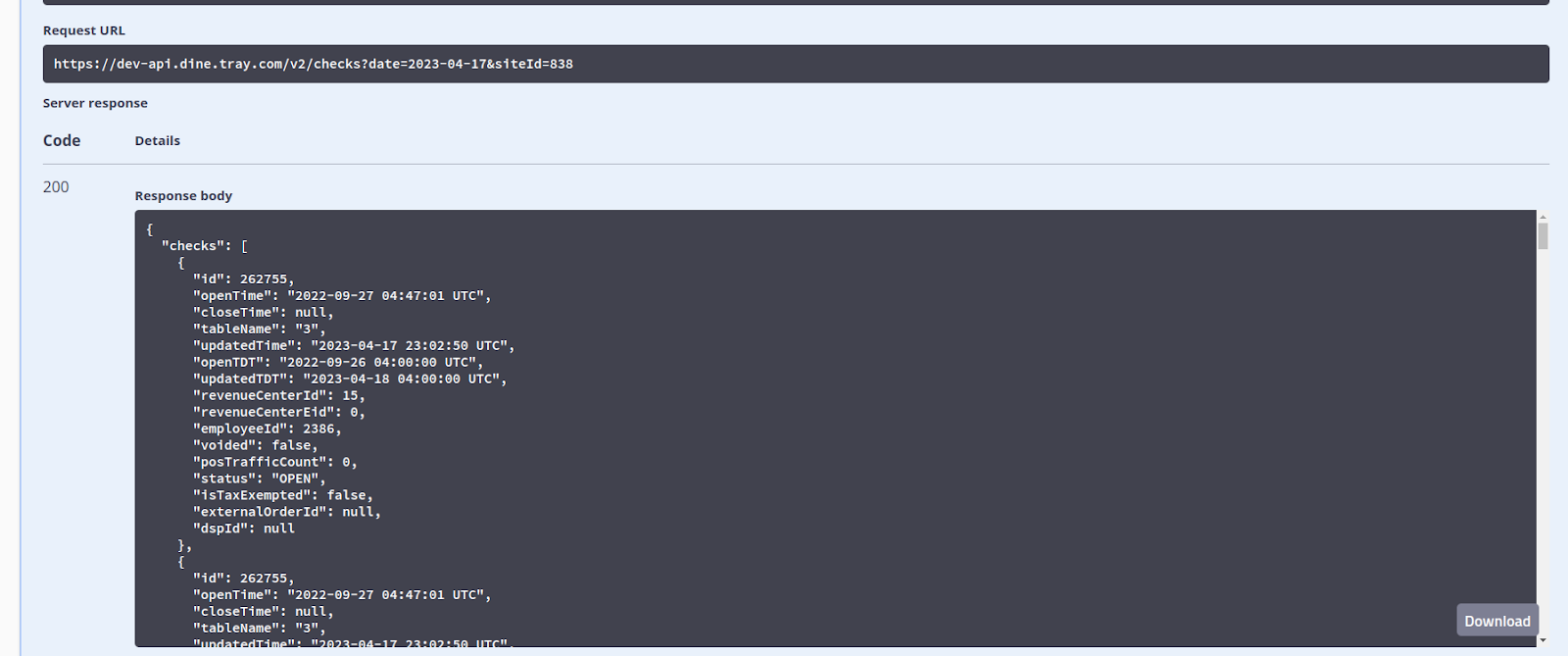Click the "employeeId": 2386 line
The width and height of the screenshot is (1568, 656).
click(268, 429)
